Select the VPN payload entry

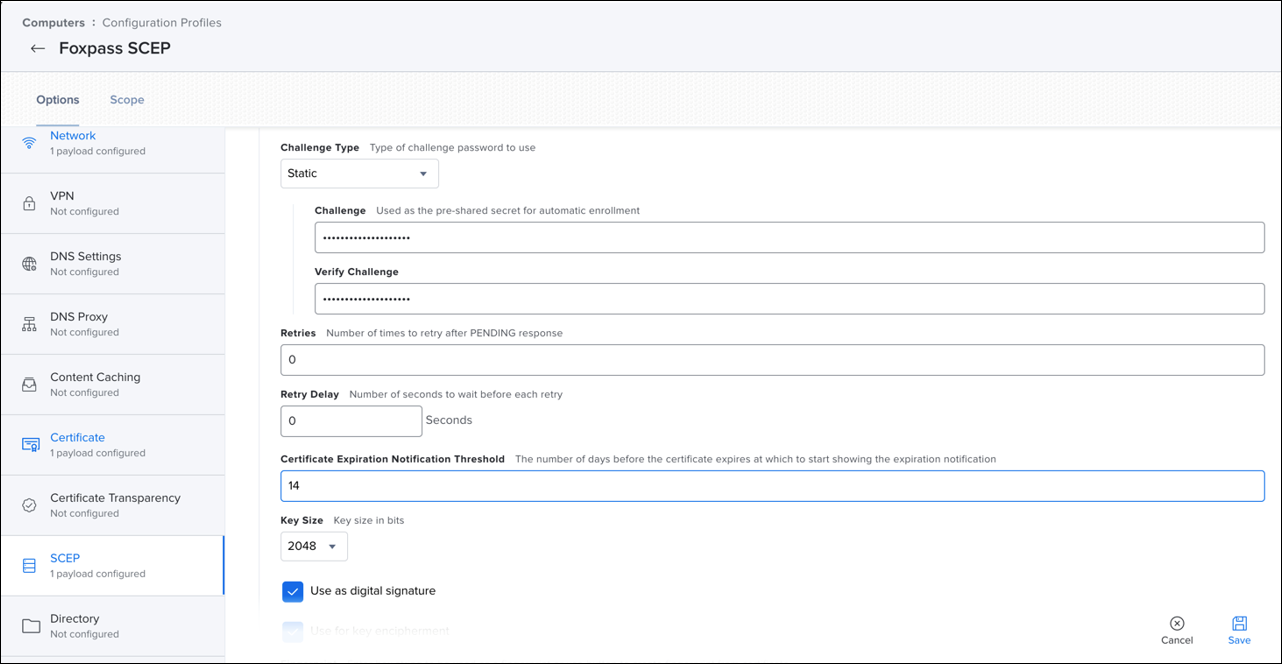pyautogui.click(x=112, y=203)
